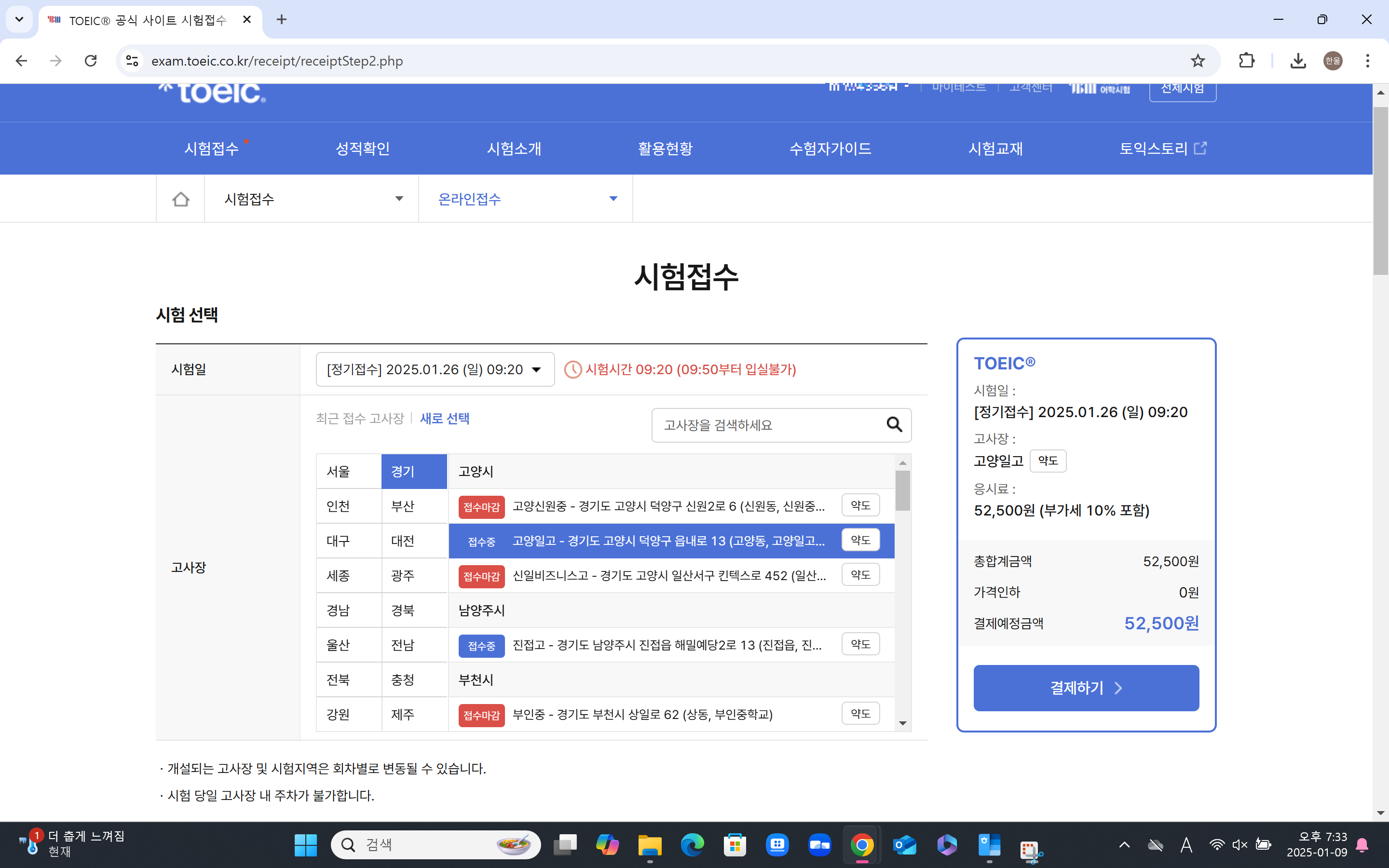Select the 진접고 test center row

pyautogui.click(x=666, y=645)
